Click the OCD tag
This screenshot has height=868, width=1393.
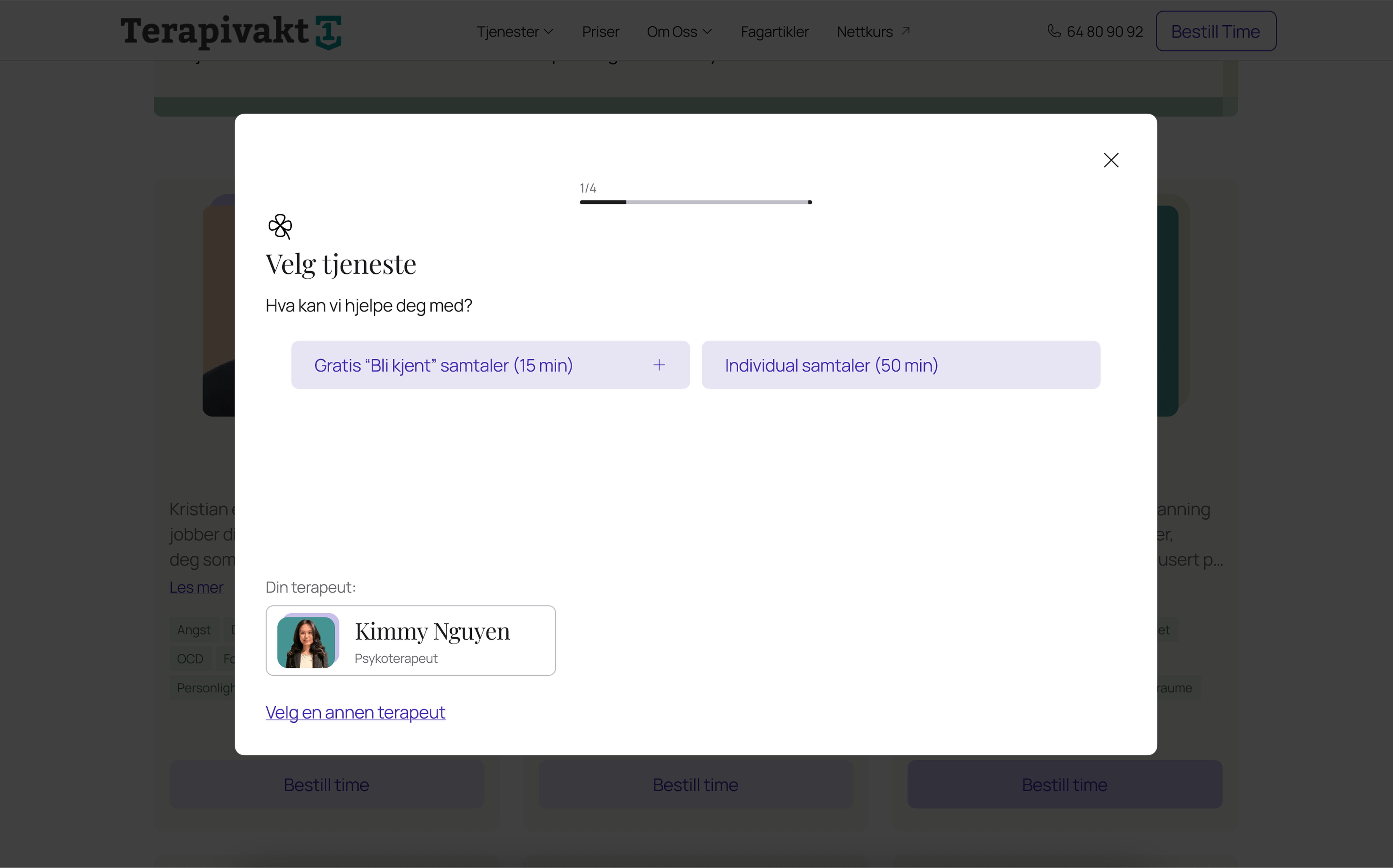pyautogui.click(x=189, y=658)
